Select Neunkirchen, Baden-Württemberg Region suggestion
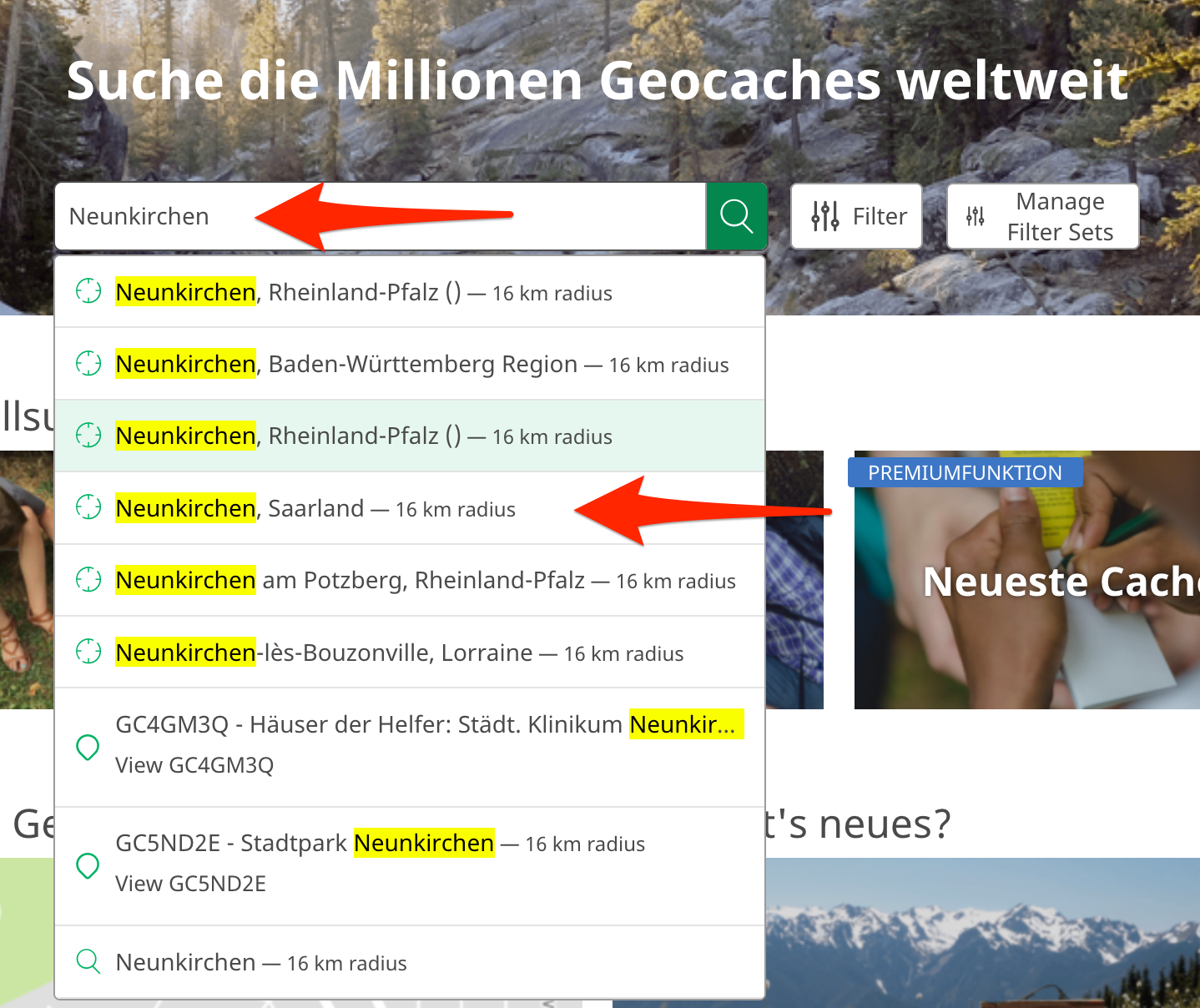The height and width of the screenshot is (1008, 1200). [410, 364]
